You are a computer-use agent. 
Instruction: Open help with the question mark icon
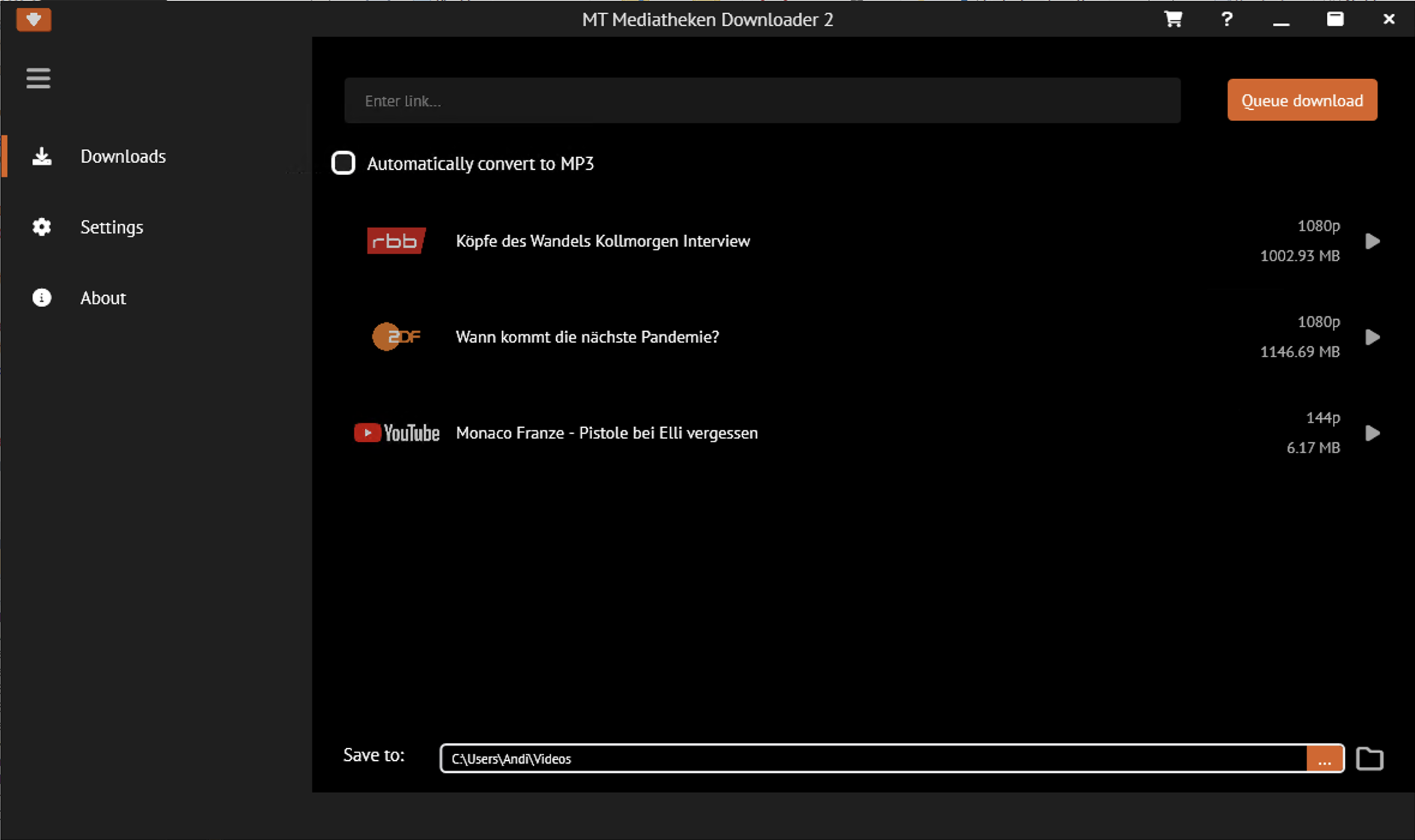1227,19
